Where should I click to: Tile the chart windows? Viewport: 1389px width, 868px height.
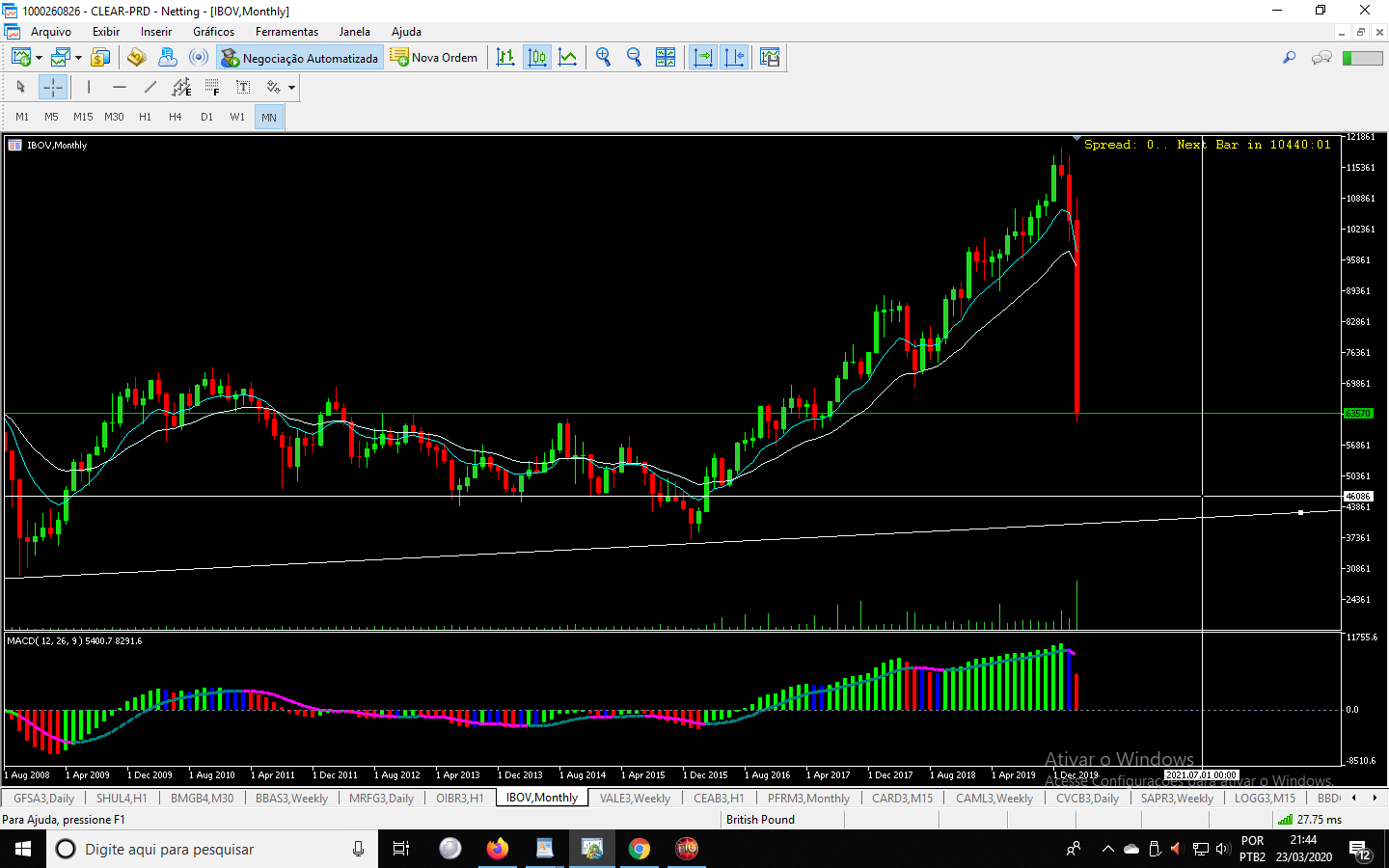(x=666, y=58)
